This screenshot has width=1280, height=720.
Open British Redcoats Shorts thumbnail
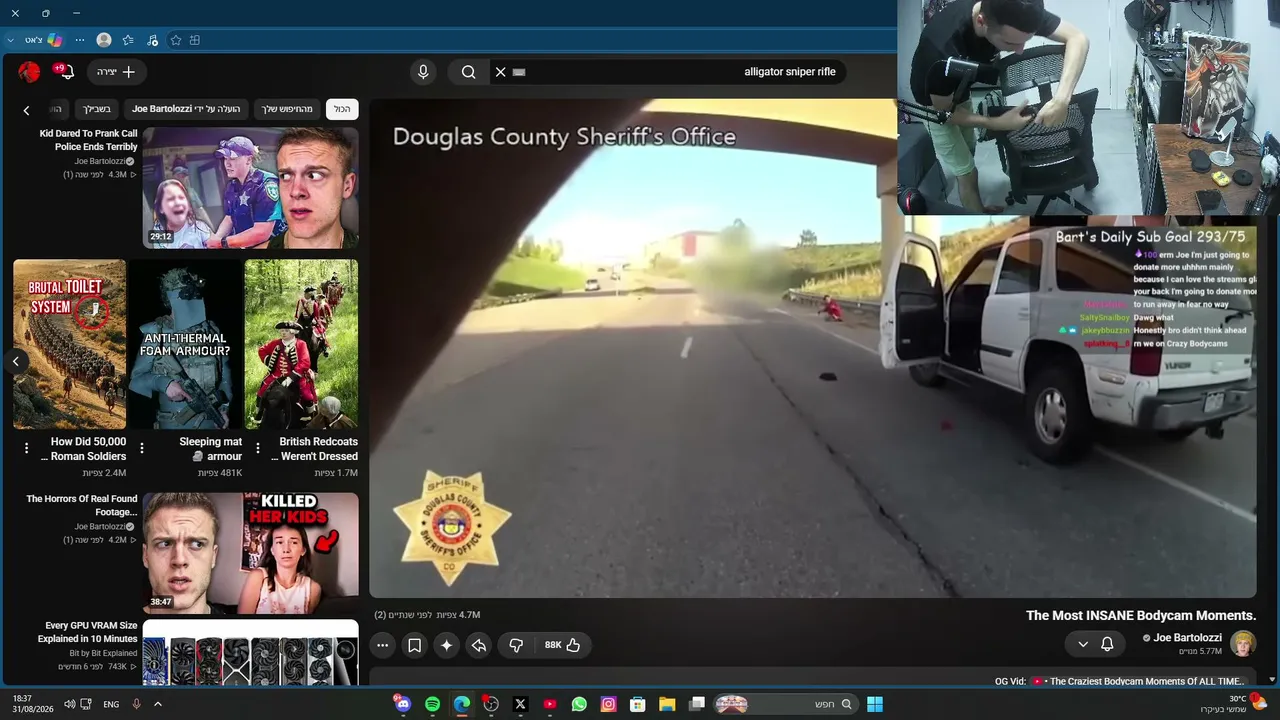pos(301,344)
